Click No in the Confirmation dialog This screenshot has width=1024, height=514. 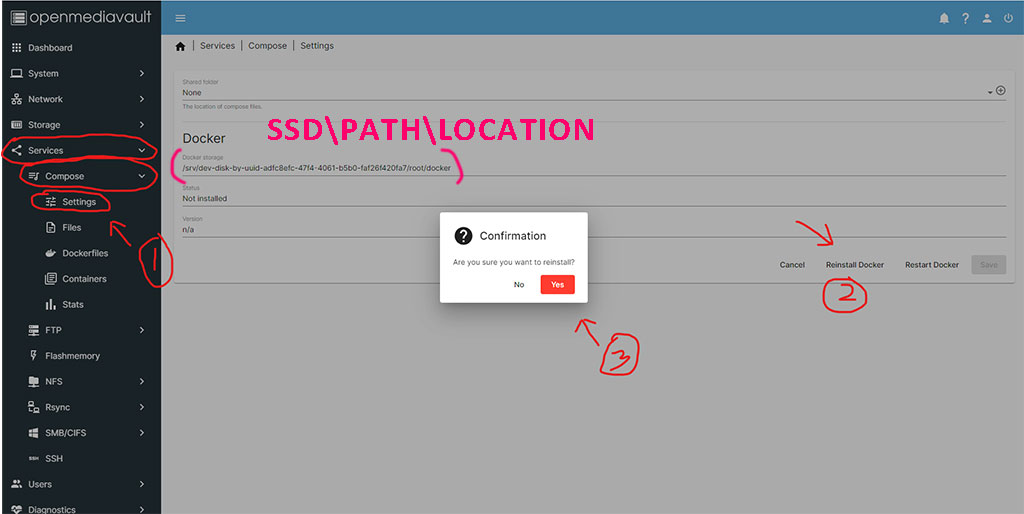click(519, 285)
